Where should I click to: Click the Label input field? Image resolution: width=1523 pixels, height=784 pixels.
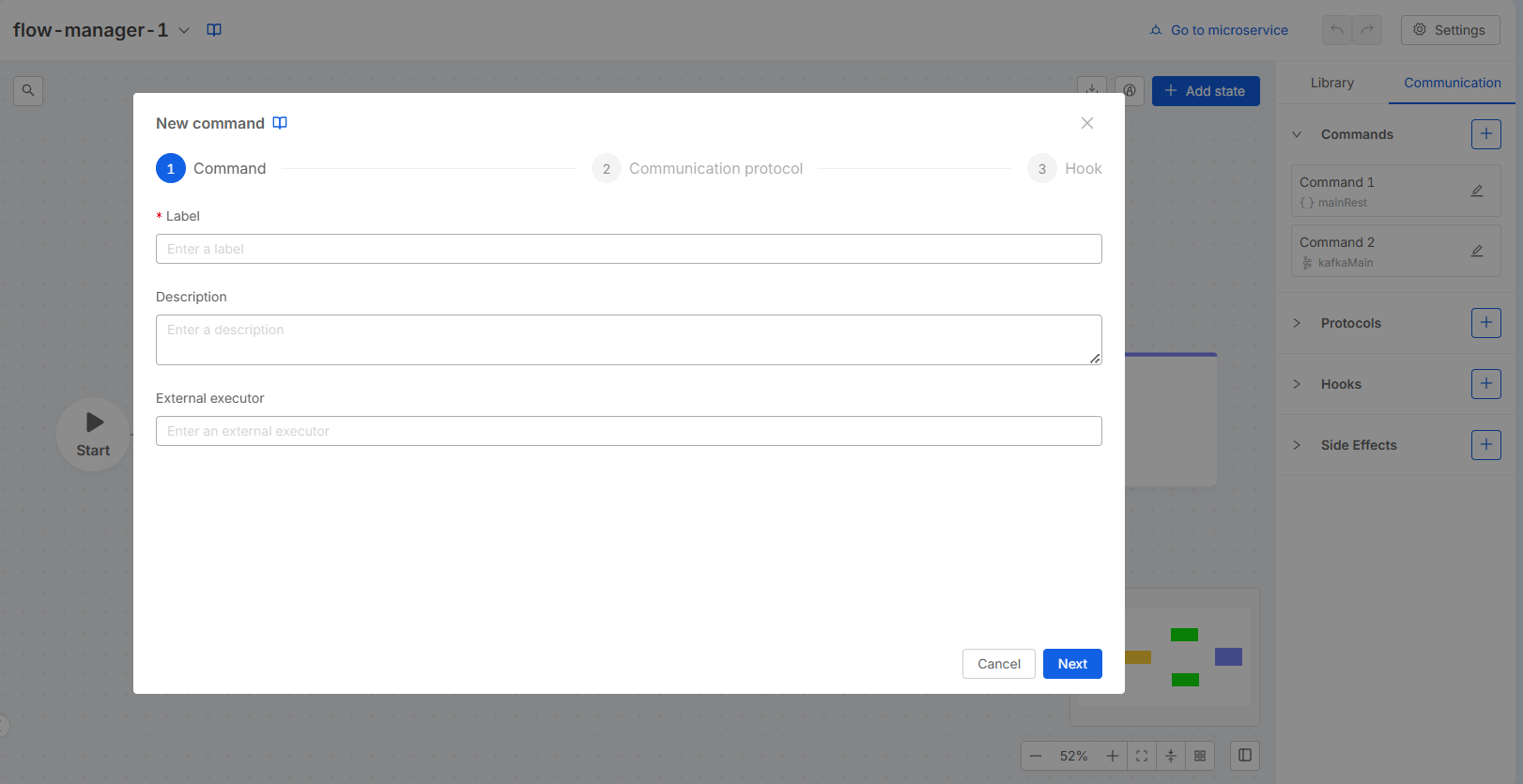click(628, 249)
